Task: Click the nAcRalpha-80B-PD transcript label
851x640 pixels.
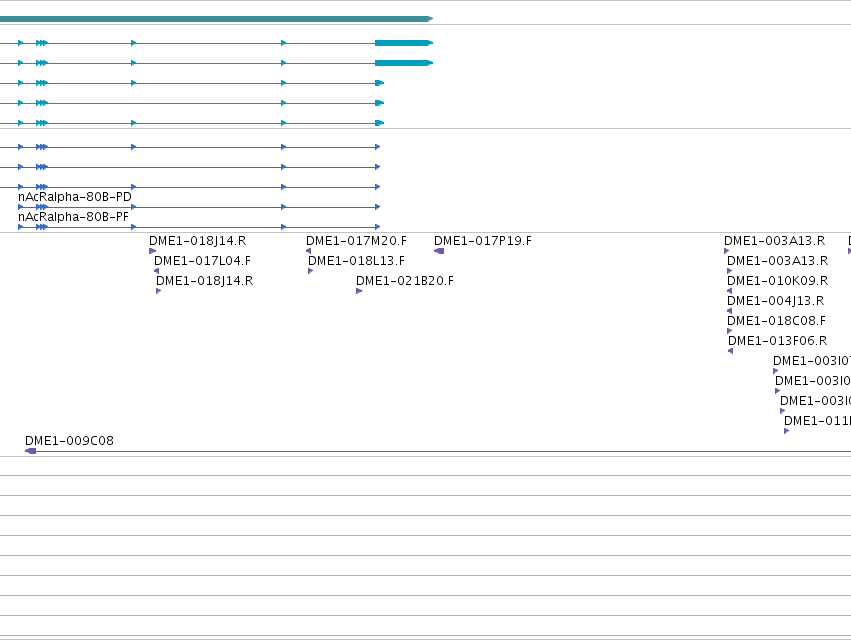Action: (x=75, y=197)
